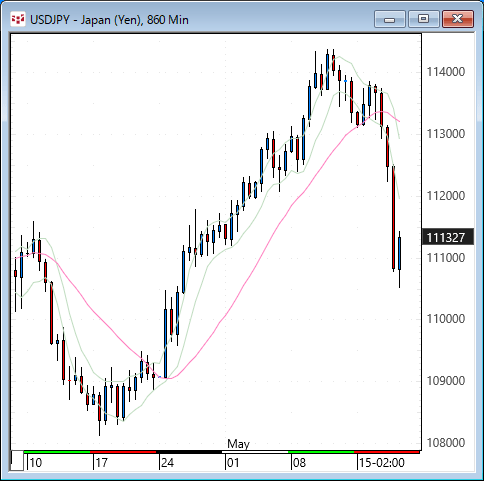Click the 110000 price axis label
Image resolution: width=484 pixels, height=481 pixels.
[x=446, y=319]
